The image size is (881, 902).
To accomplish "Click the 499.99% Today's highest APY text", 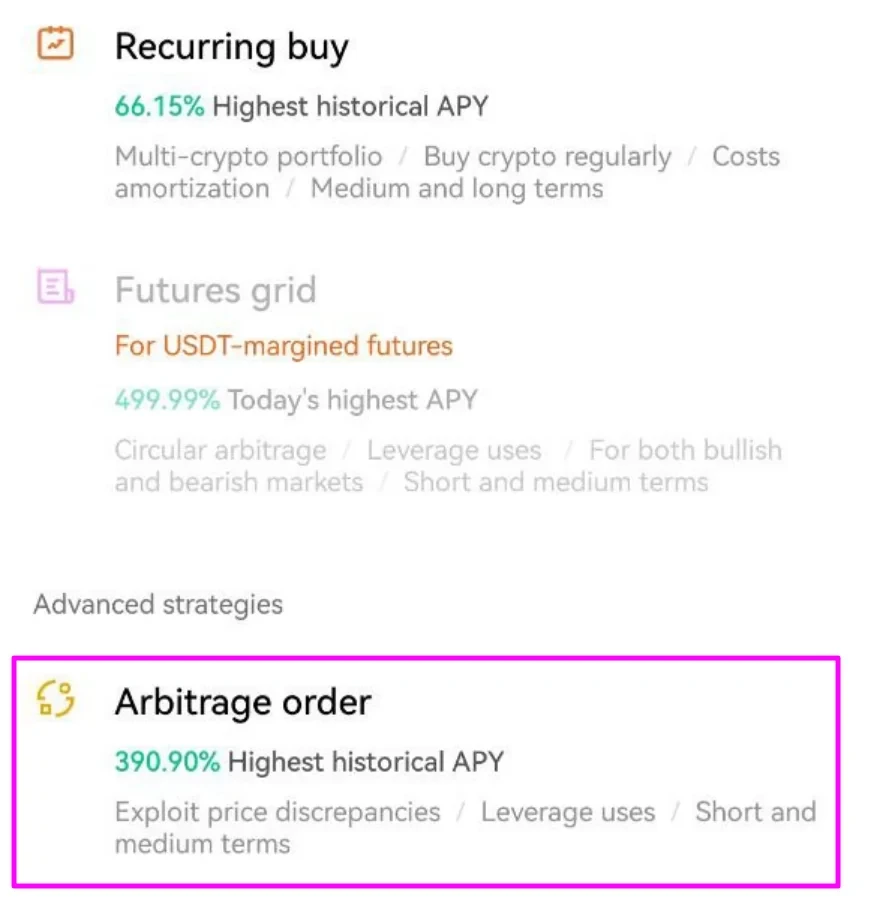I will 295,400.
